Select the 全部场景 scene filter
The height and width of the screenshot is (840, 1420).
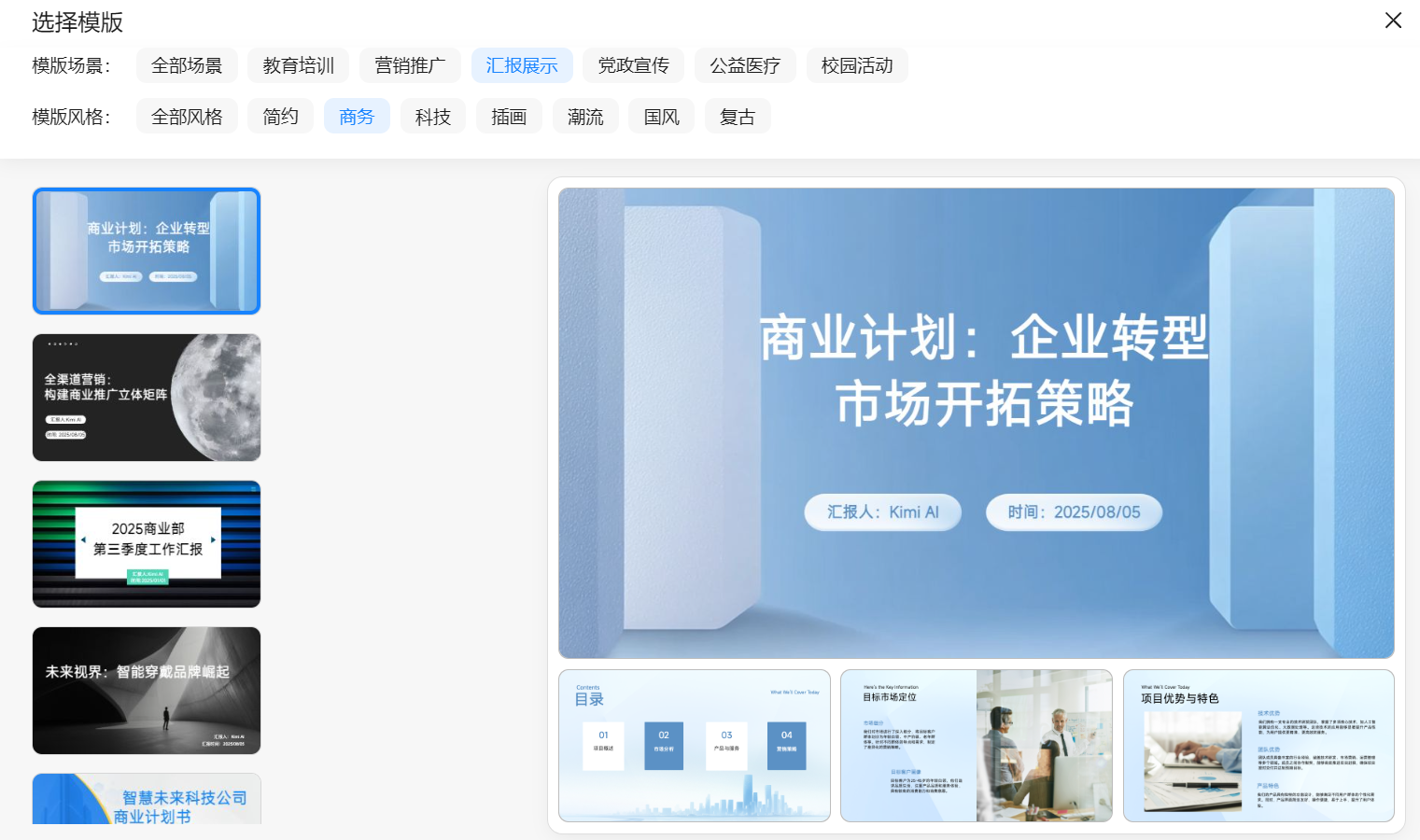pyautogui.click(x=187, y=65)
